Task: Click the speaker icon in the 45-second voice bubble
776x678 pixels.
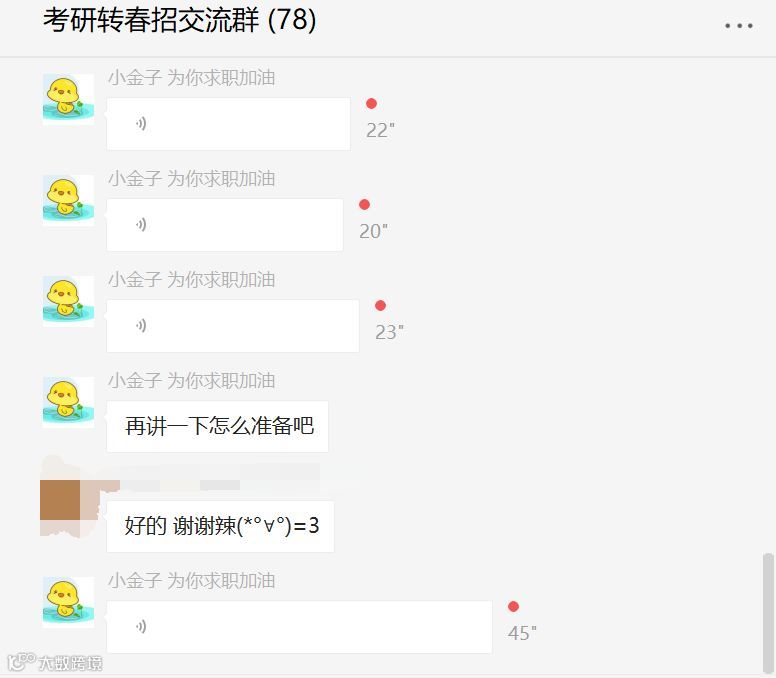Action: [141, 627]
